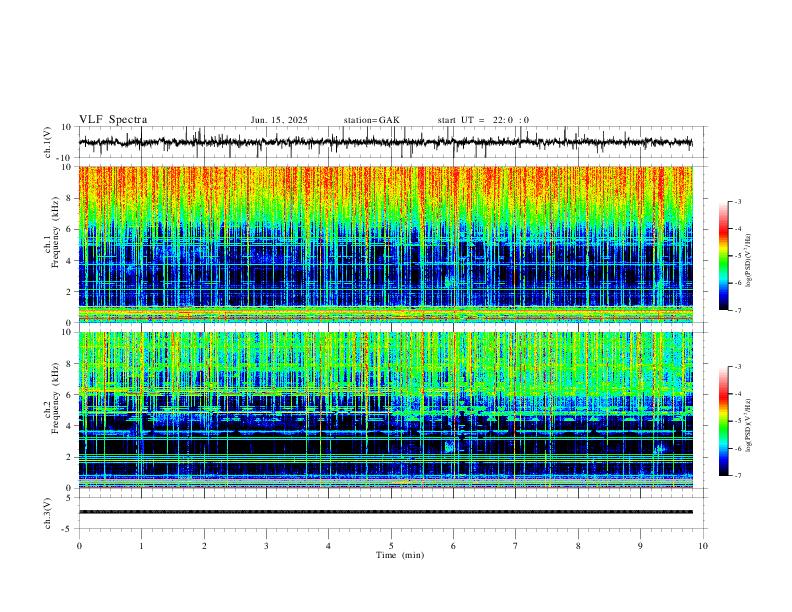The height and width of the screenshot is (612, 792).
Task: Click the time axis tick label "1"
Action: coord(141,546)
